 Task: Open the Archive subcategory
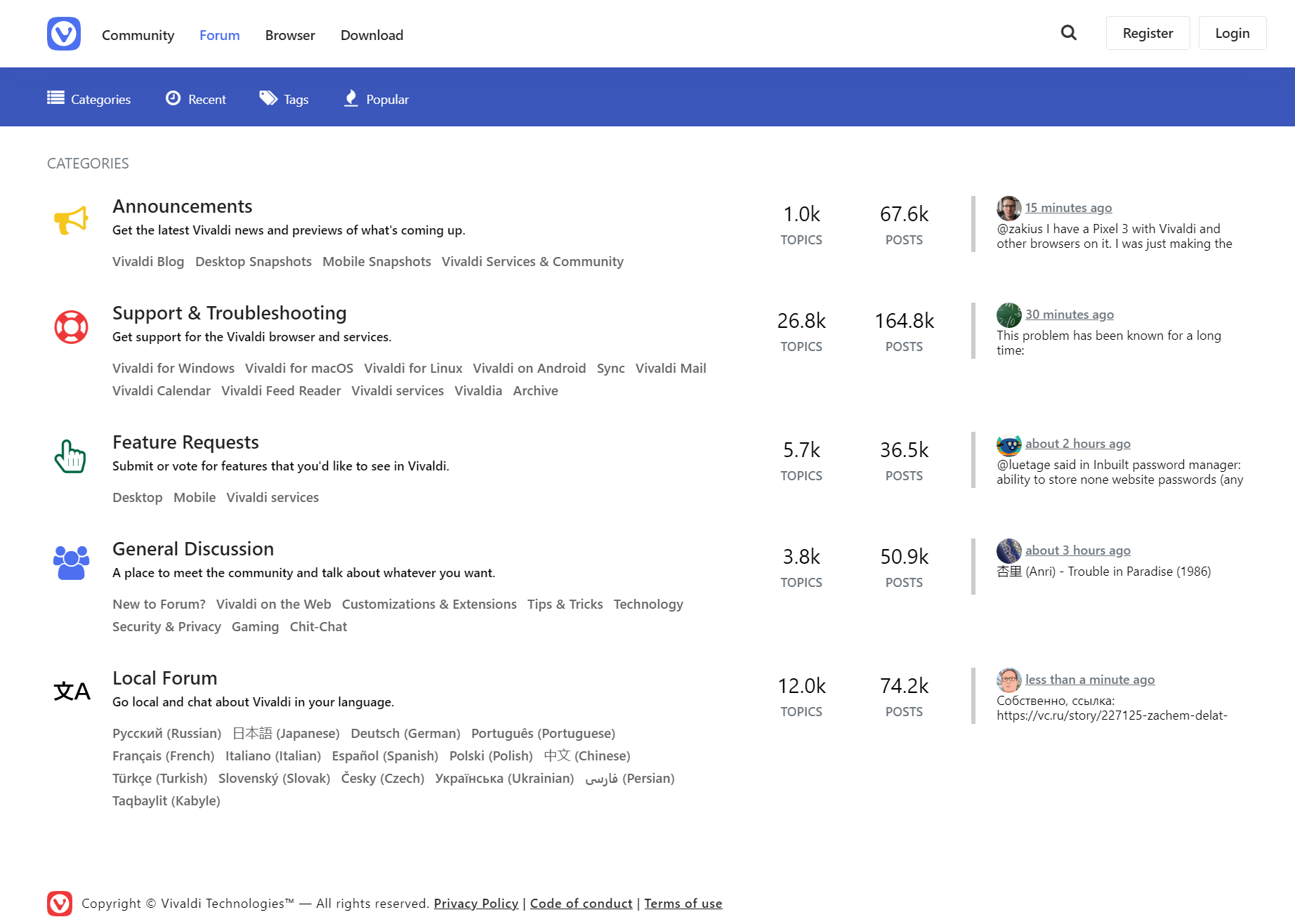click(536, 391)
